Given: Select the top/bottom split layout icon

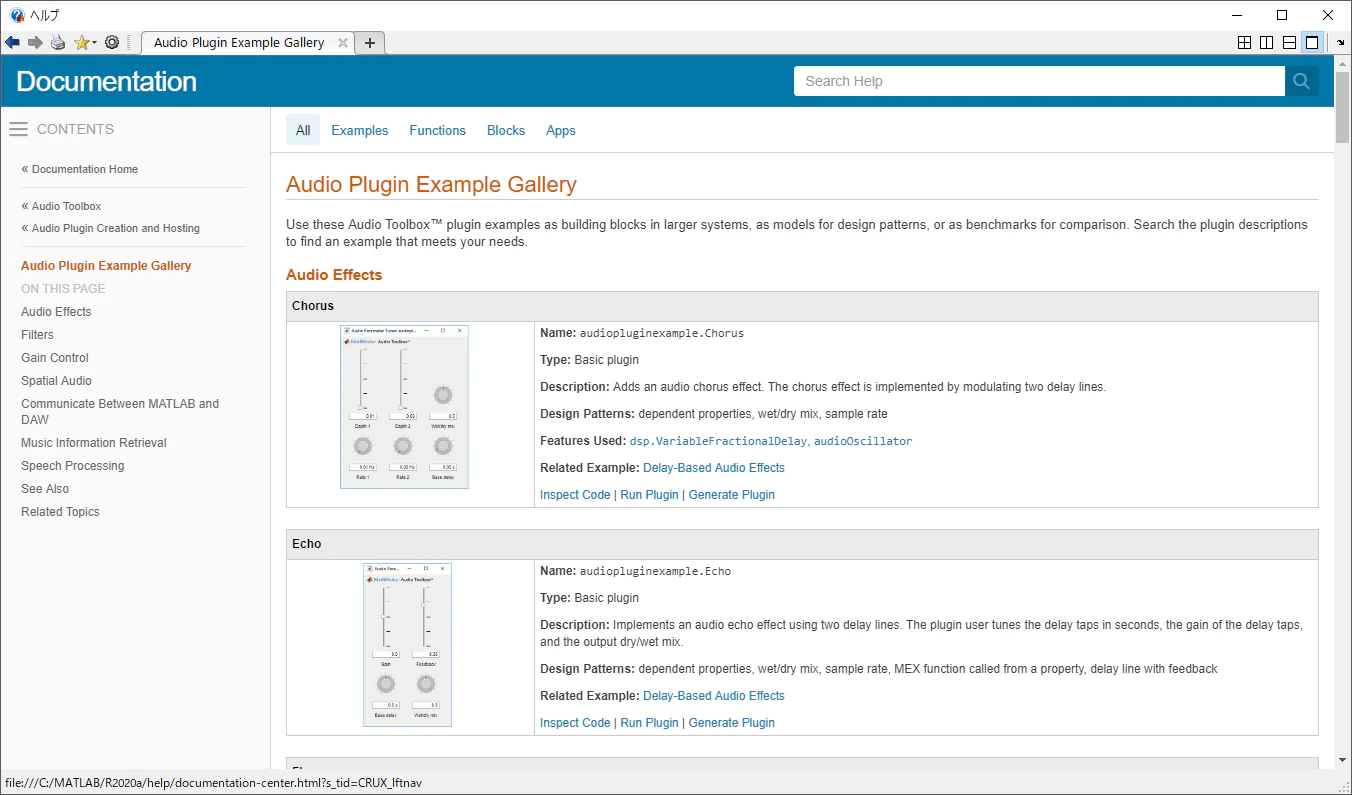Looking at the screenshot, I should [x=1289, y=43].
